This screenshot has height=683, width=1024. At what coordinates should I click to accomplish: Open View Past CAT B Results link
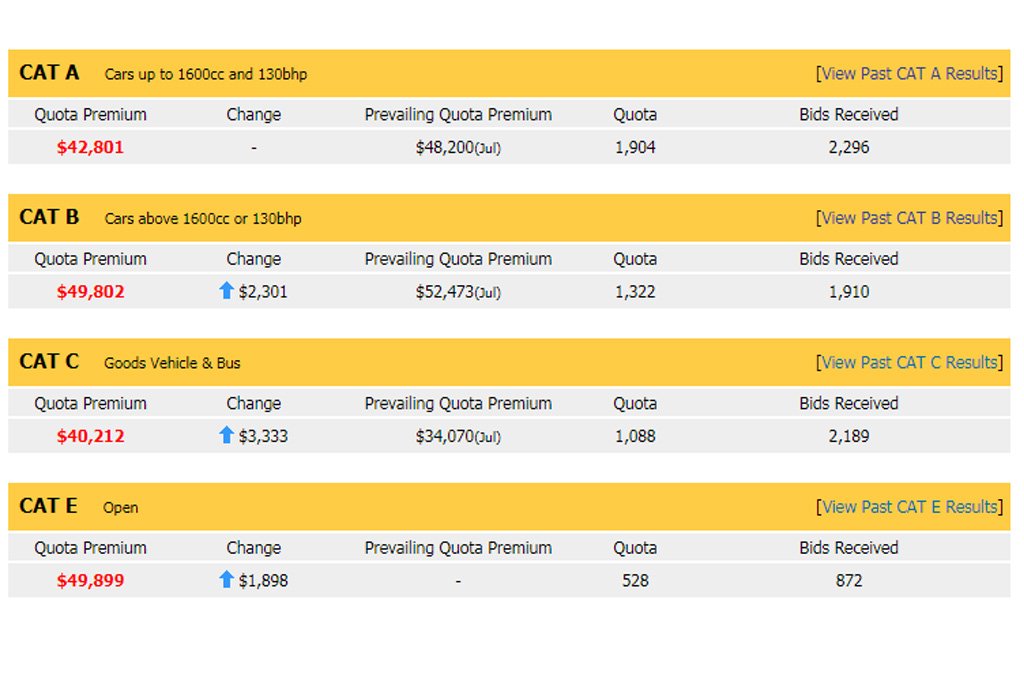(909, 218)
